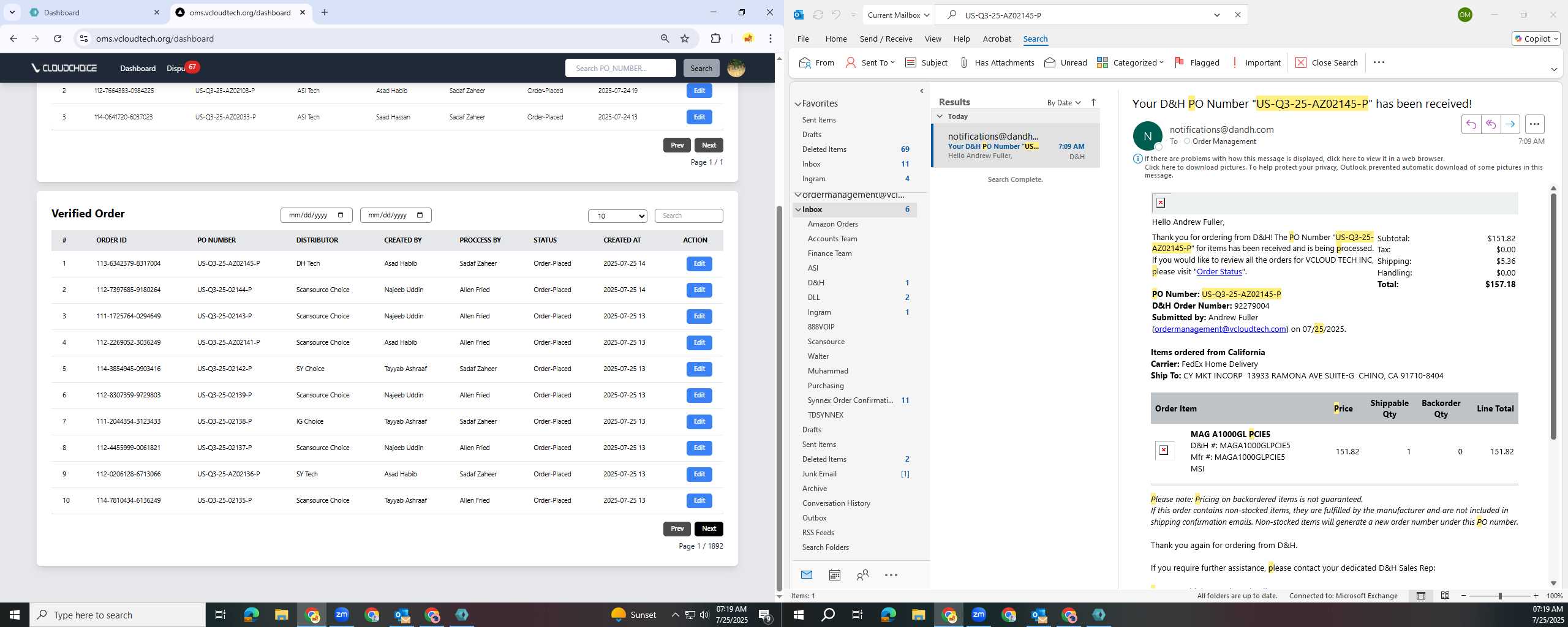
Task: Click the Verified Order start date field
Action: [x=316, y=216]
